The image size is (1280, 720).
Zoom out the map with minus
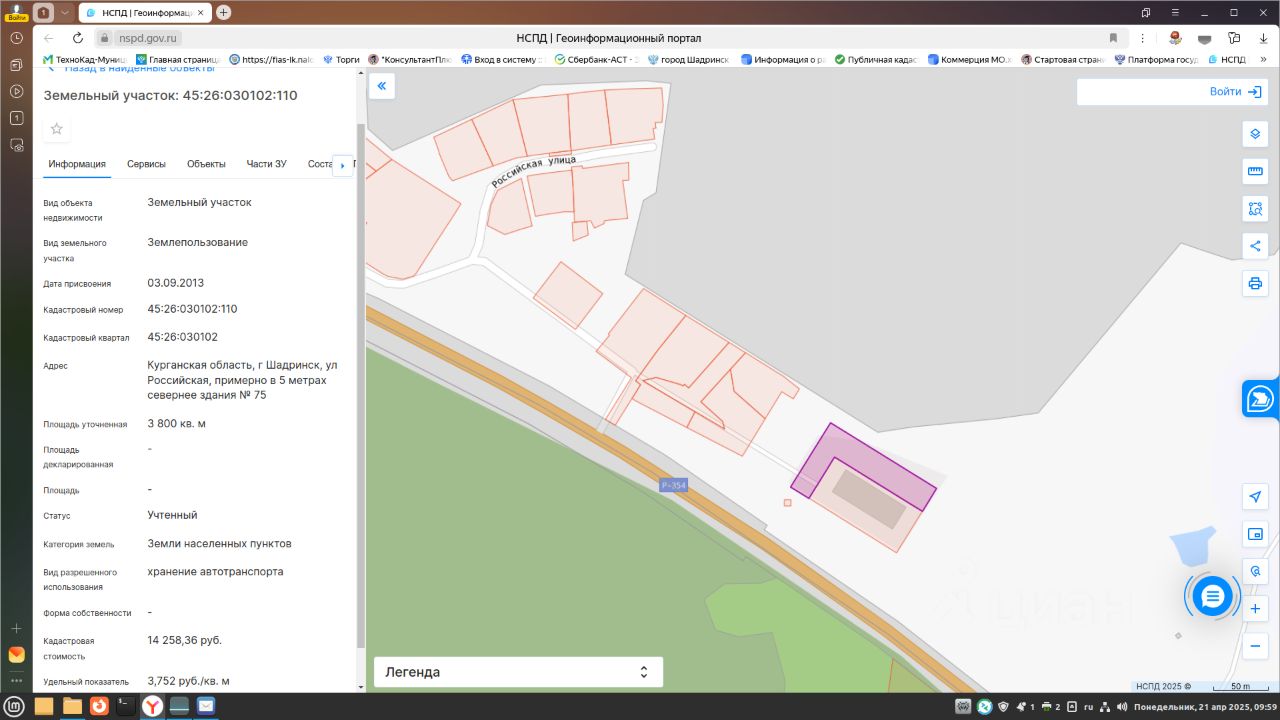(x=1255, y=646)
